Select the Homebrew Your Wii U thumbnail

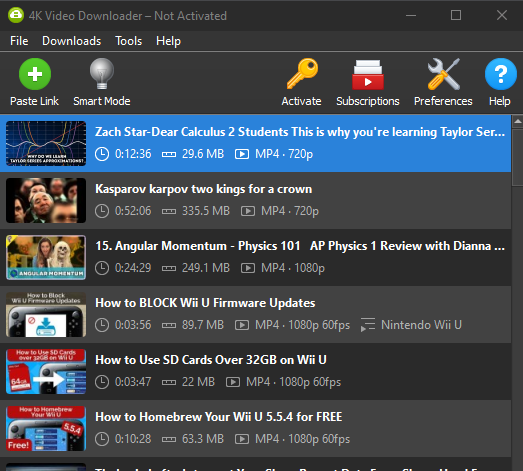(46, 429)
